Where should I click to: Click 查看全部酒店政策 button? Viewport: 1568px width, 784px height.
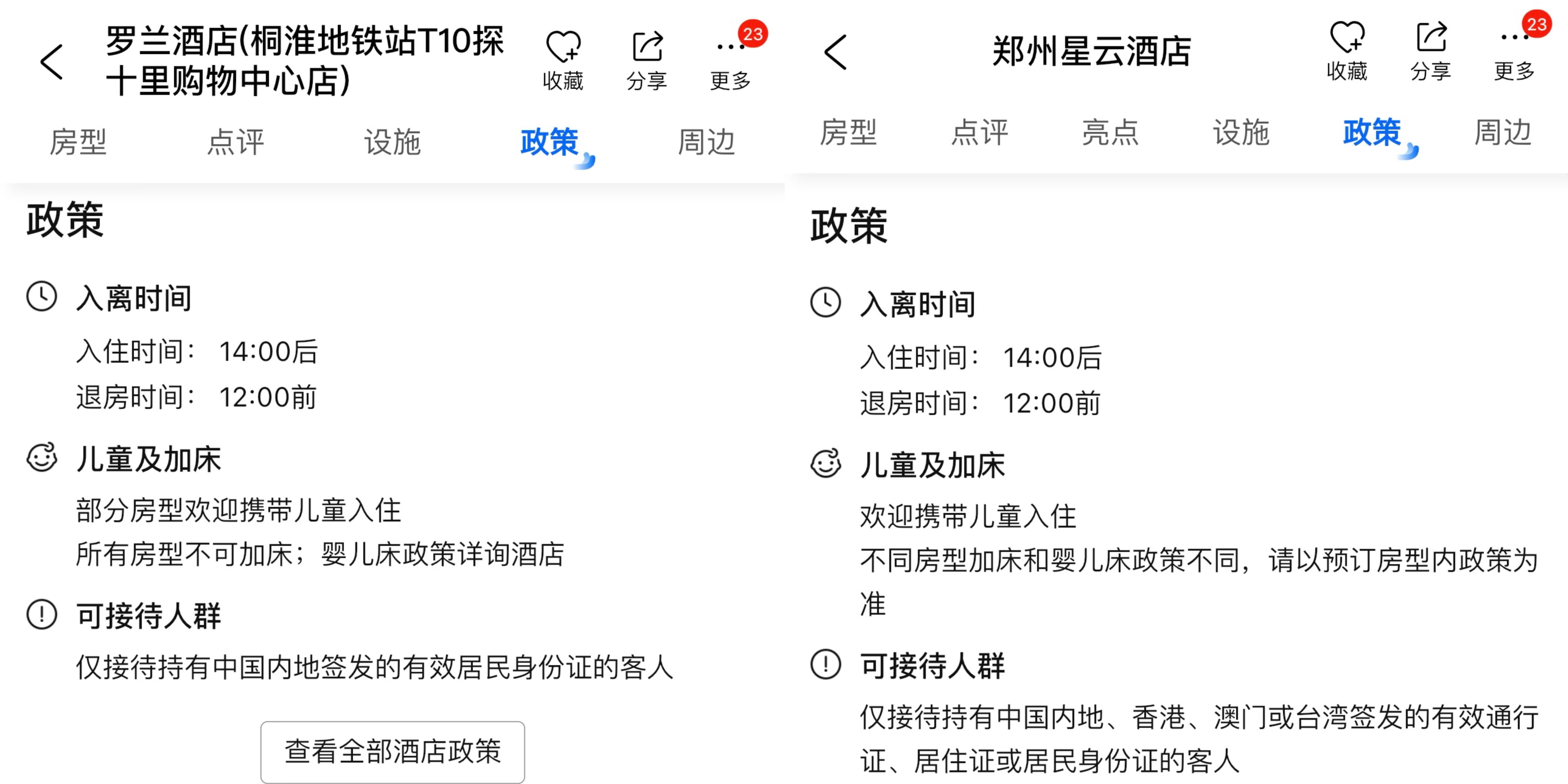[x=392, y=751]
